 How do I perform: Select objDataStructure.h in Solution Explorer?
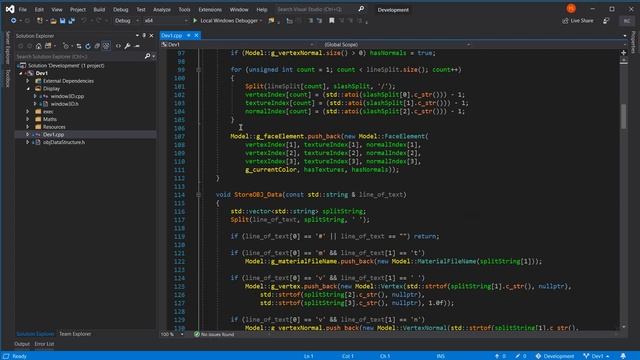coord(64,142)
